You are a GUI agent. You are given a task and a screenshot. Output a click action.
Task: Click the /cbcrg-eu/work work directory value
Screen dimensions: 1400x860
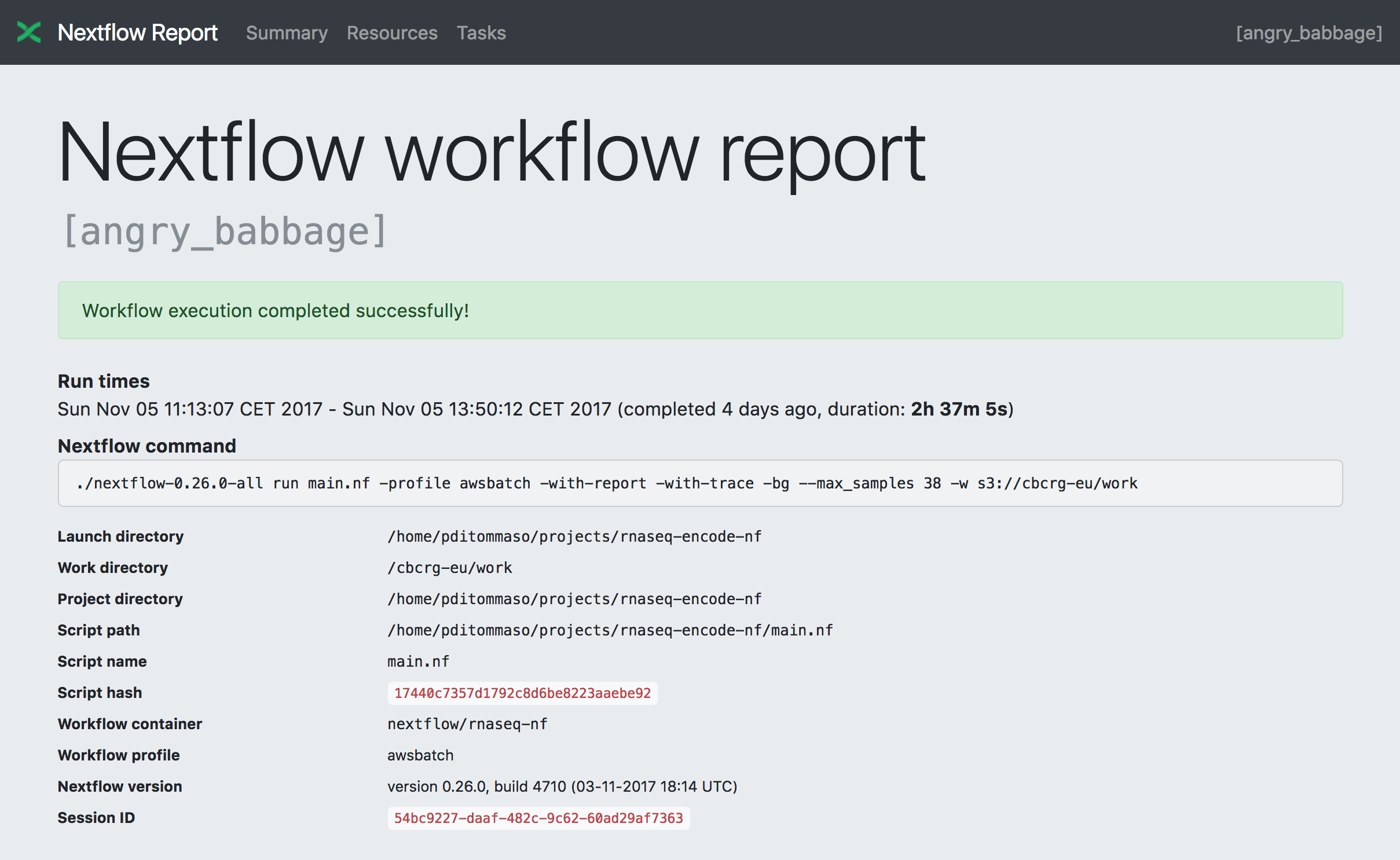tap(450, 568)
